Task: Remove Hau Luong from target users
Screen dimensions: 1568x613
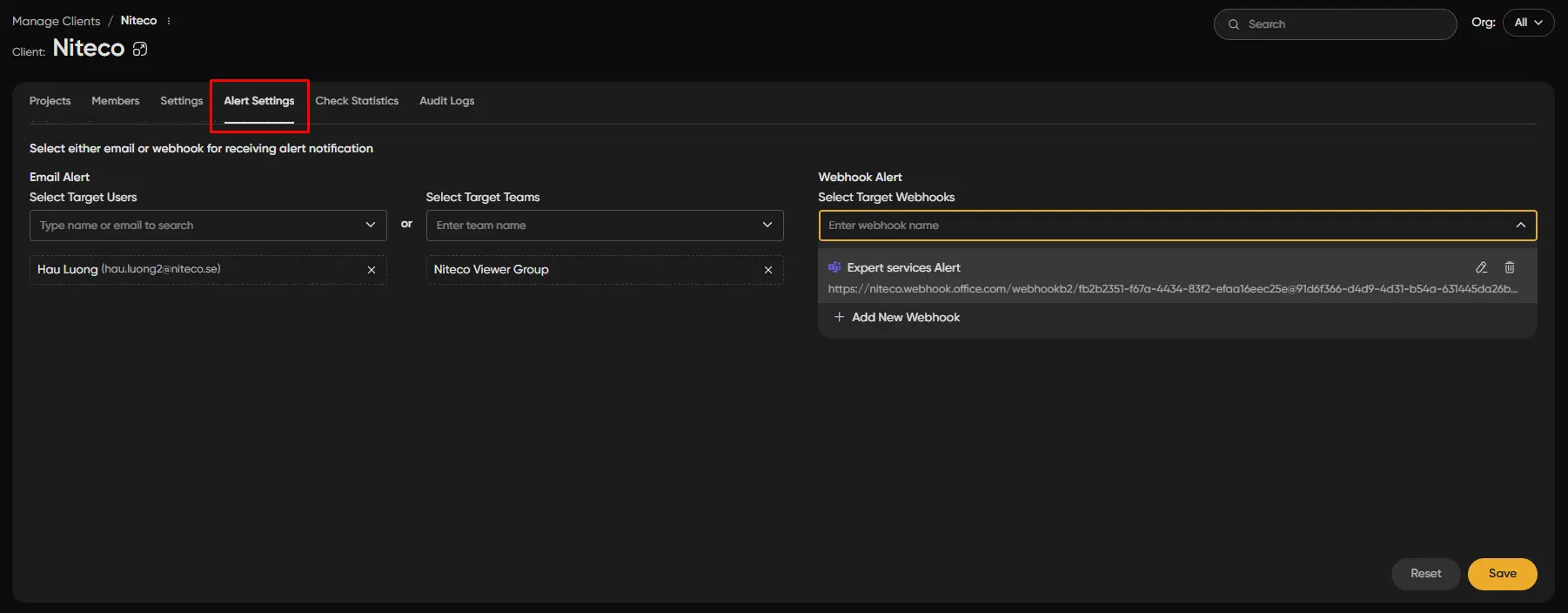Action: 372,270
